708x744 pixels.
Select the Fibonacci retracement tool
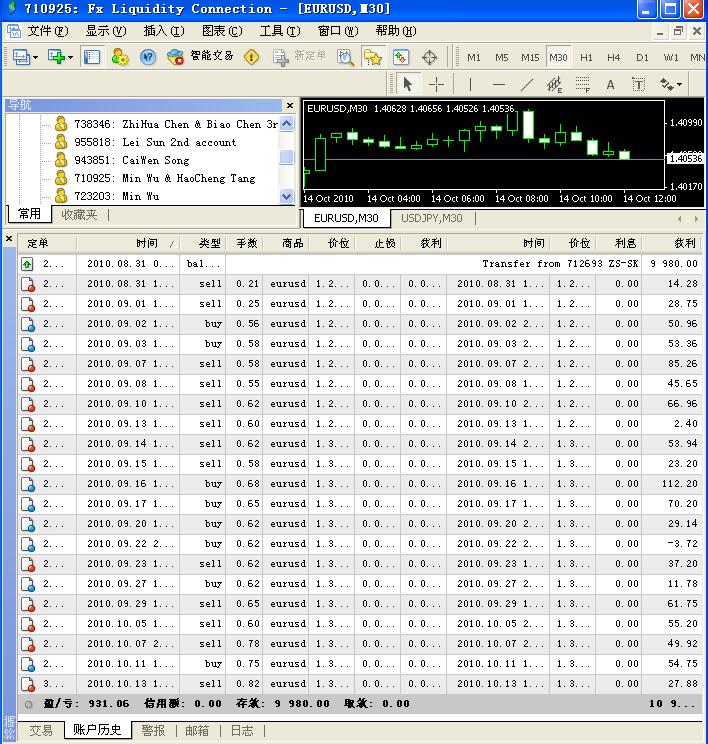582,84
